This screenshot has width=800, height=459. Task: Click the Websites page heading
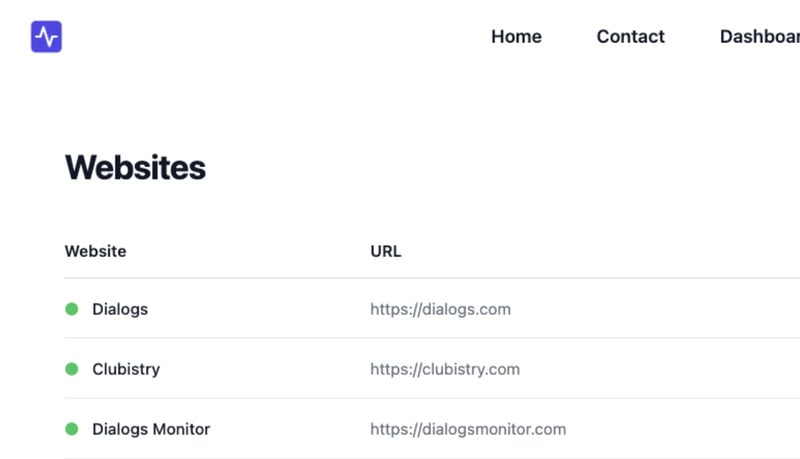pos(135,168)
